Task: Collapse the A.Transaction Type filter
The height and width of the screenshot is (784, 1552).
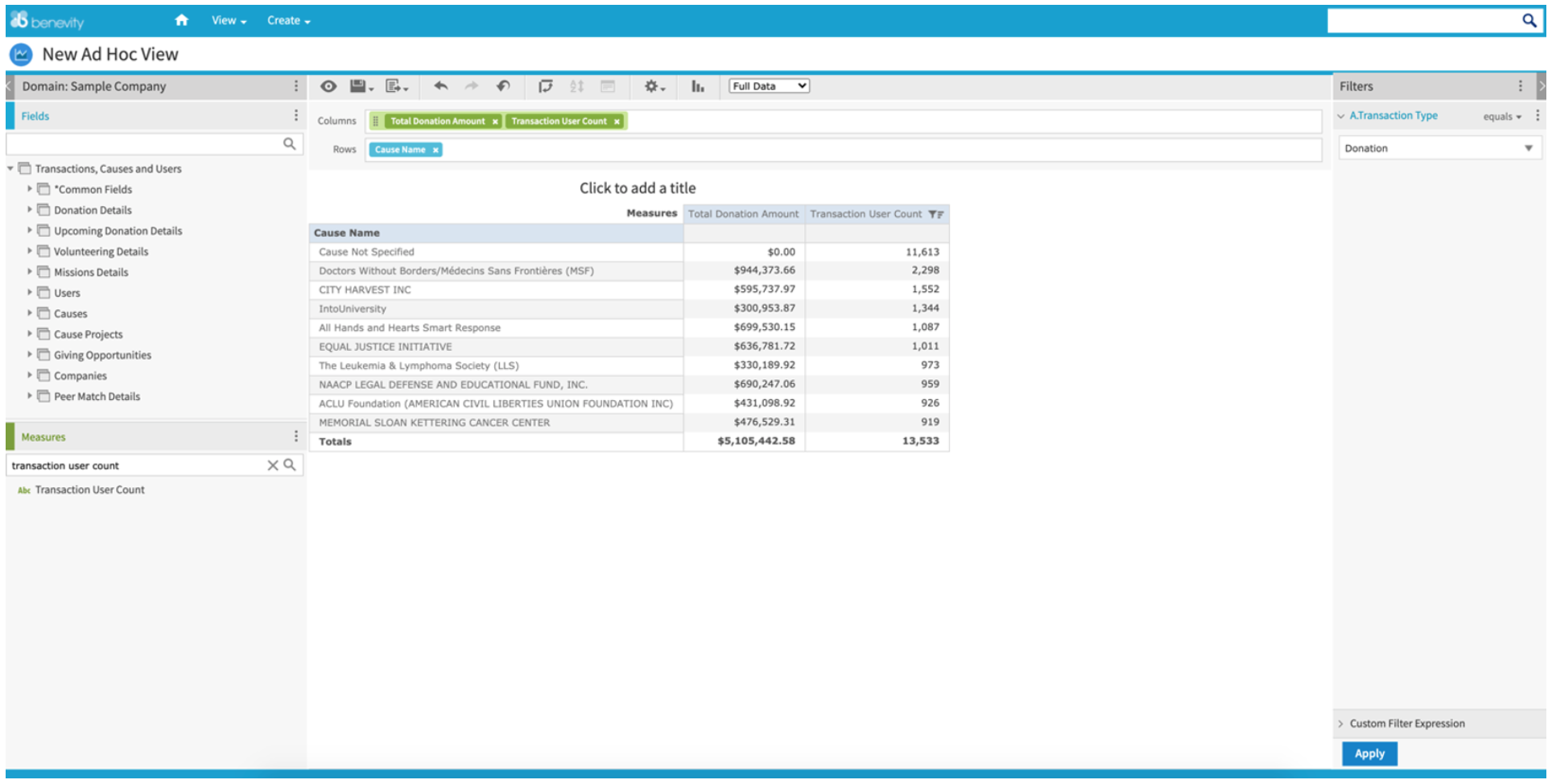Action: click(x=1341, y=116)
